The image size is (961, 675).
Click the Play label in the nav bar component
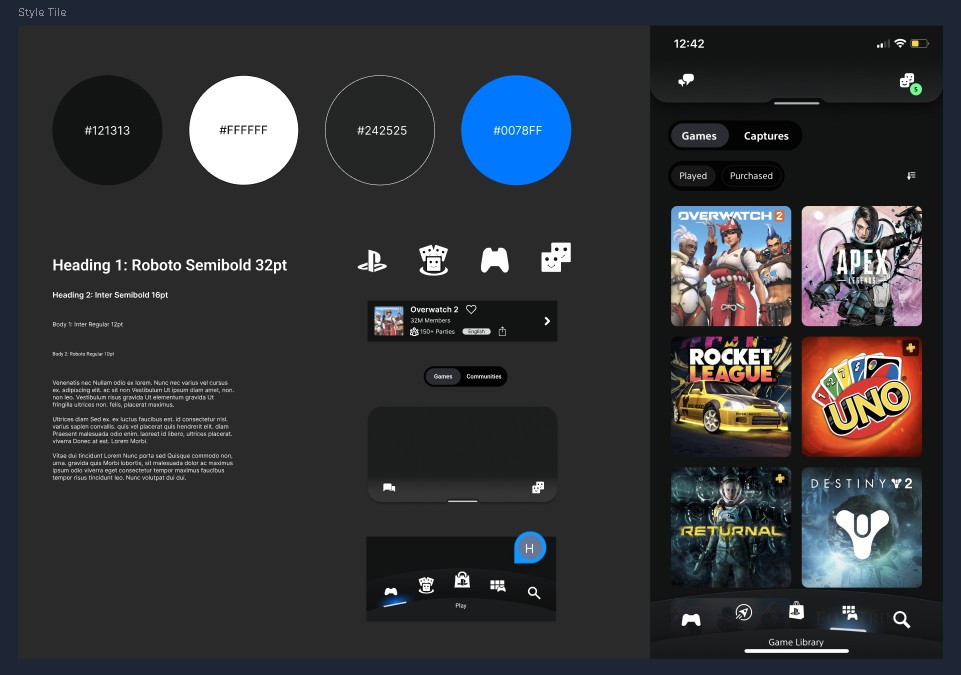(x=461, y=606)
